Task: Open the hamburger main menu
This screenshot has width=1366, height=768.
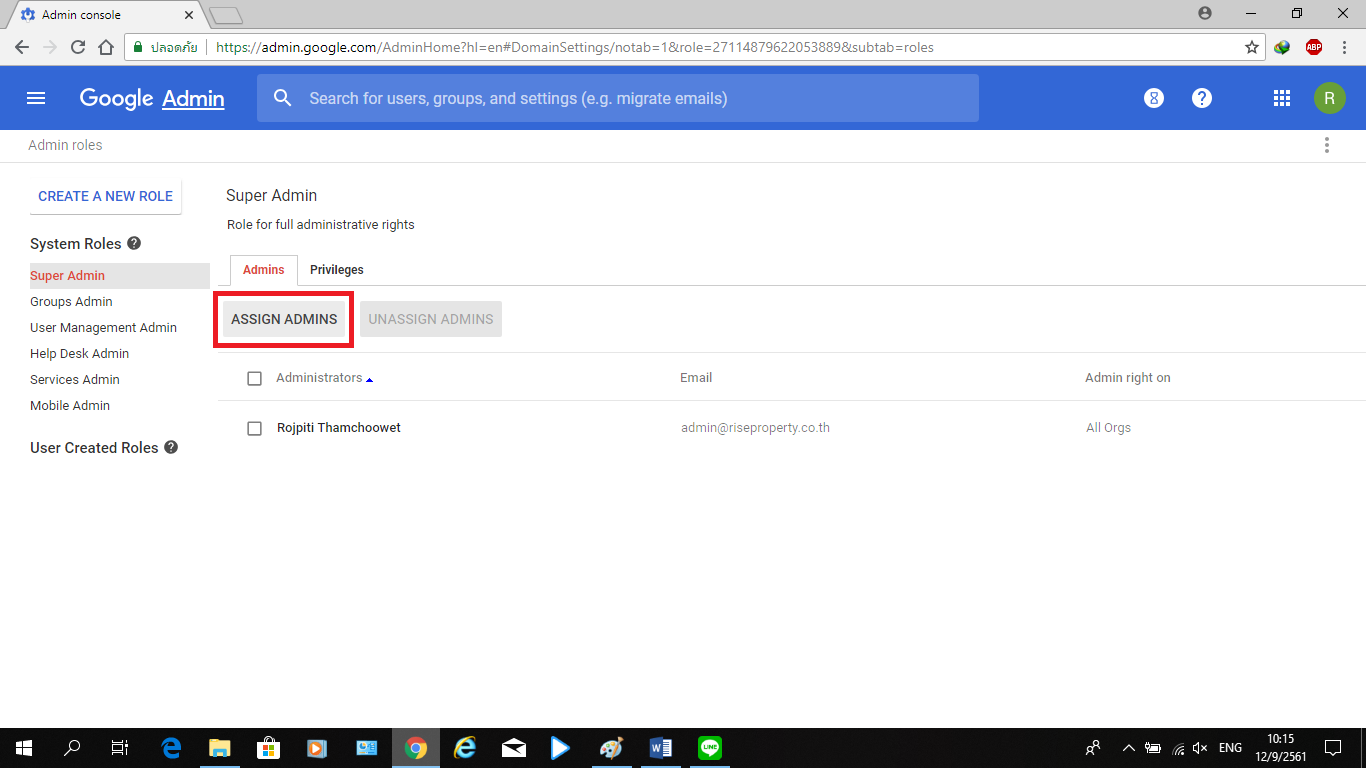Action: click(x=36, y=98)
